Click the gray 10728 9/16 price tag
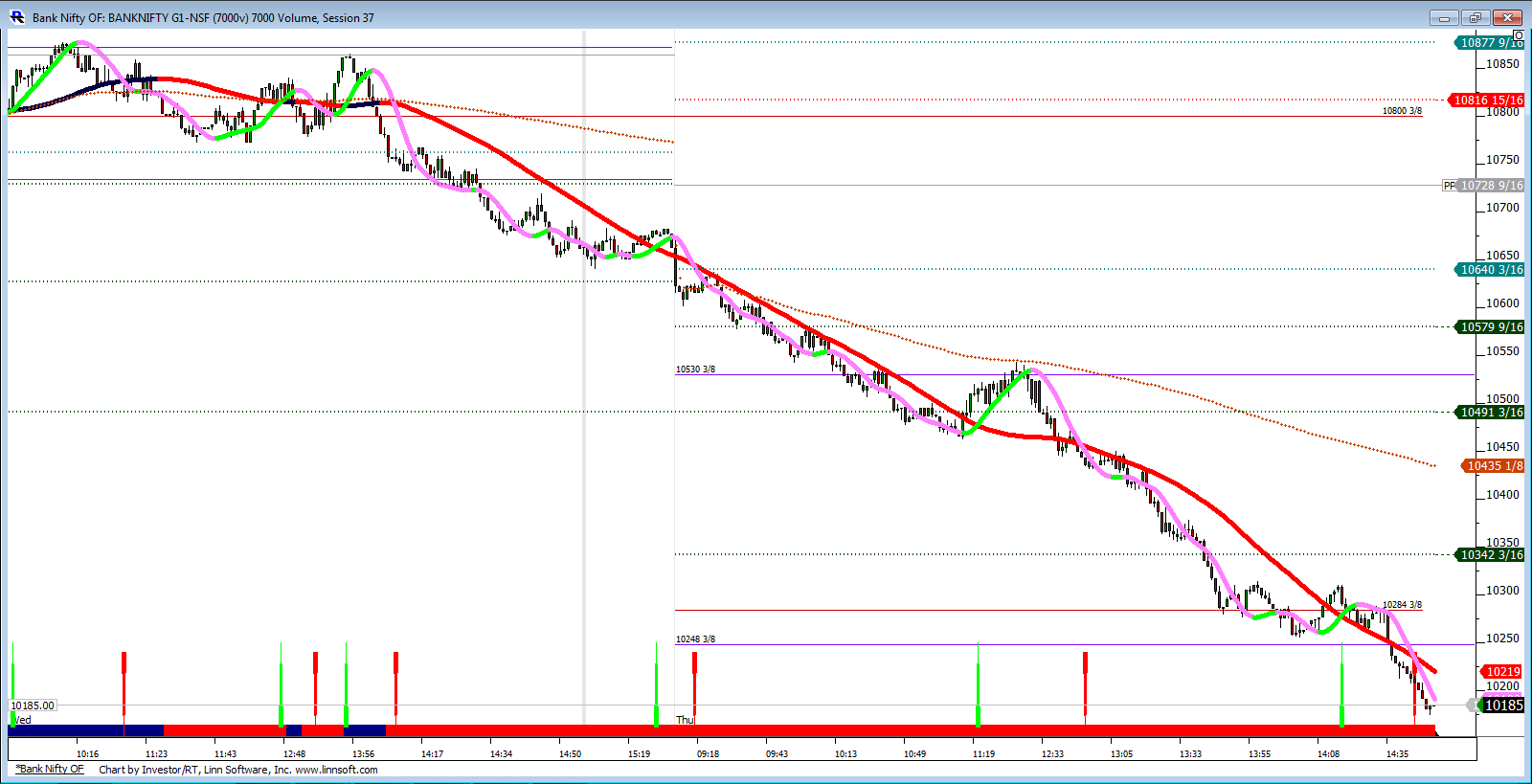1532x784 pixels. point(1491,186)
